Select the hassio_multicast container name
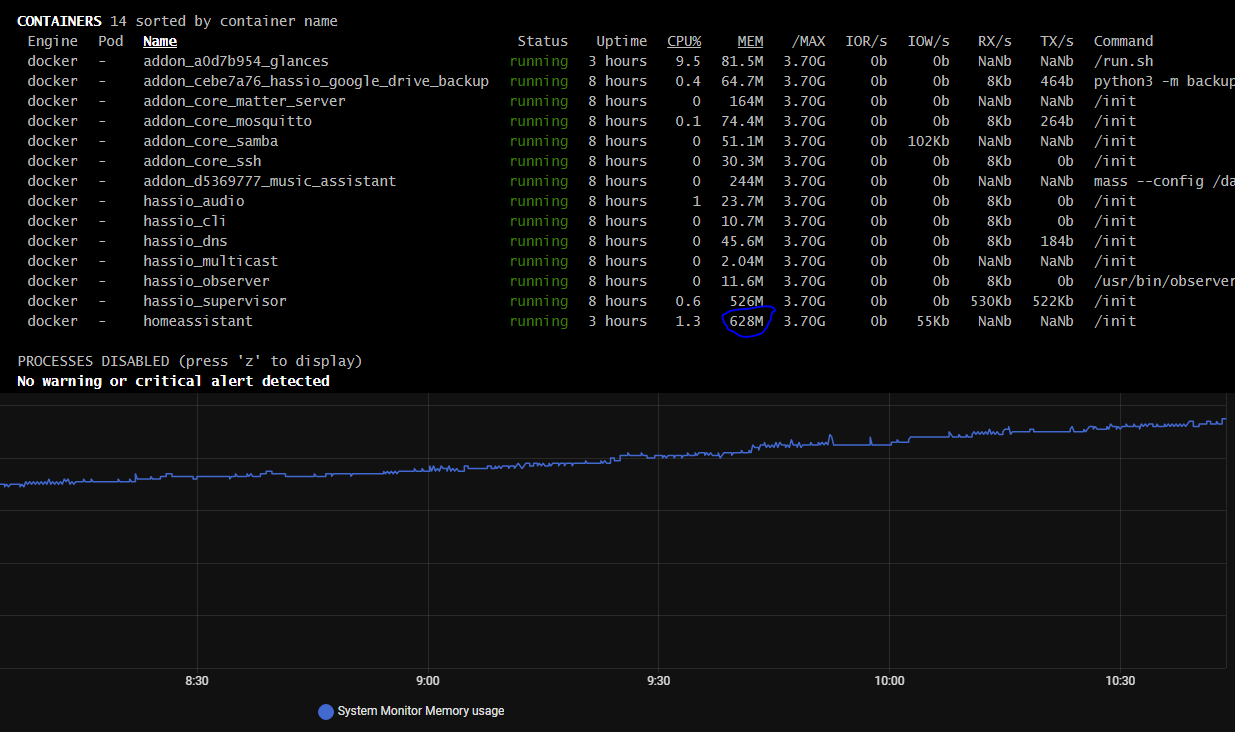The height and width of the screenshot is (733, 1235). click(211, 261)
